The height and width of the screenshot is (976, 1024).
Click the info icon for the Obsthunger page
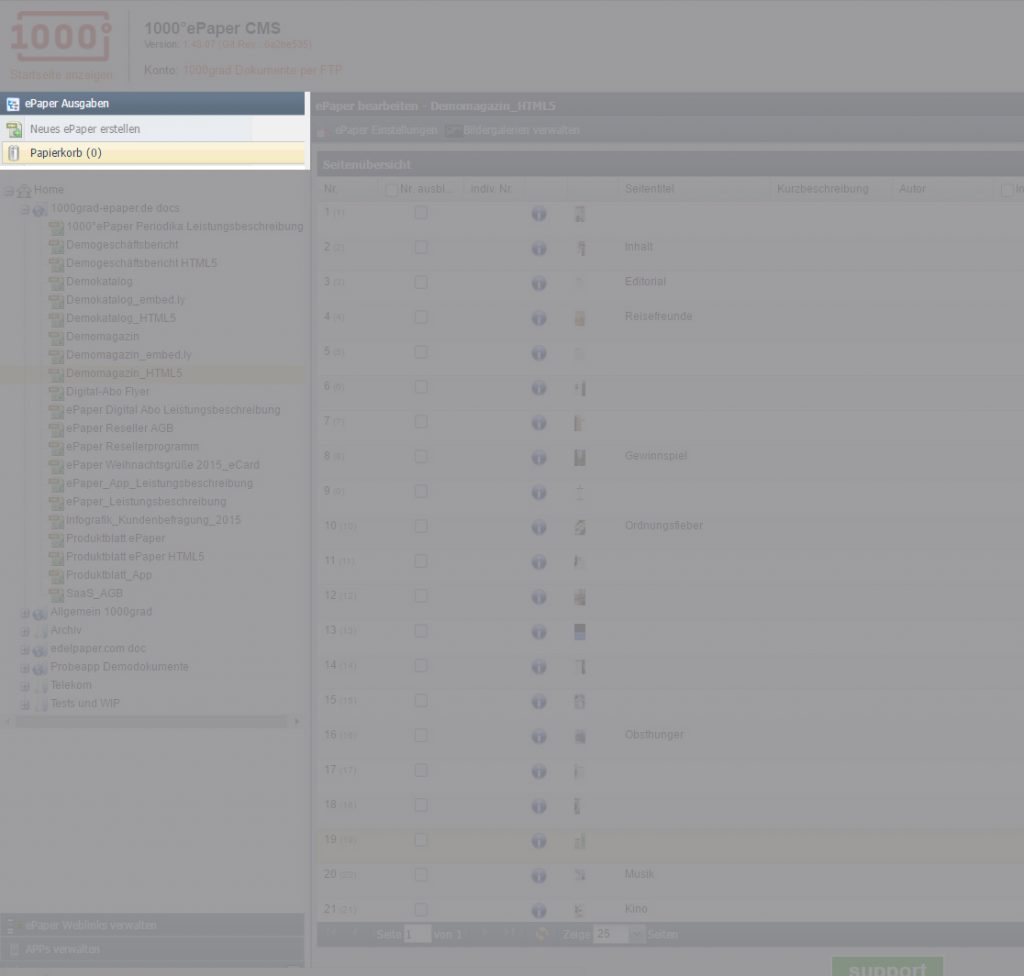(539, 736)
